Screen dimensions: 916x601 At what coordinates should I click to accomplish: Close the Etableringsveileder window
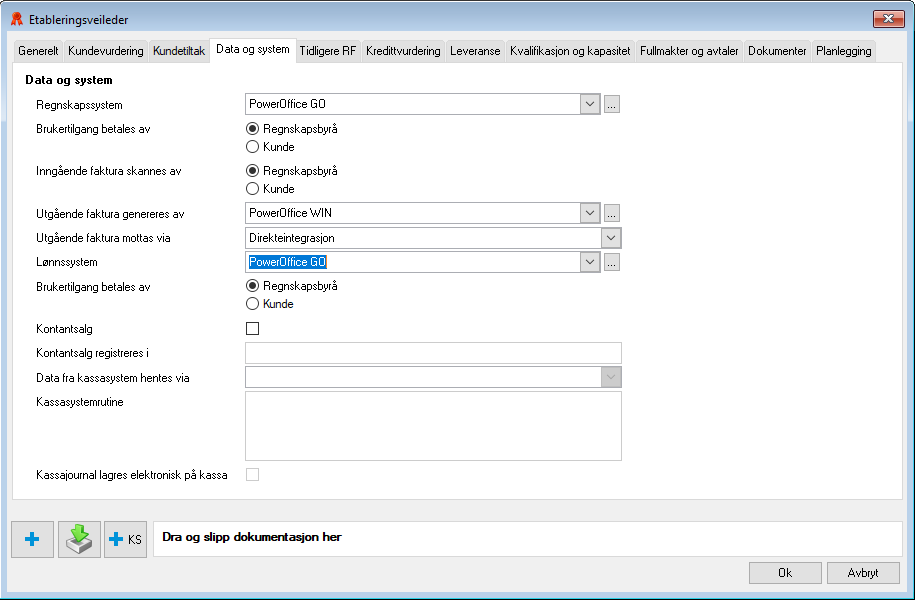coord(888,19)
